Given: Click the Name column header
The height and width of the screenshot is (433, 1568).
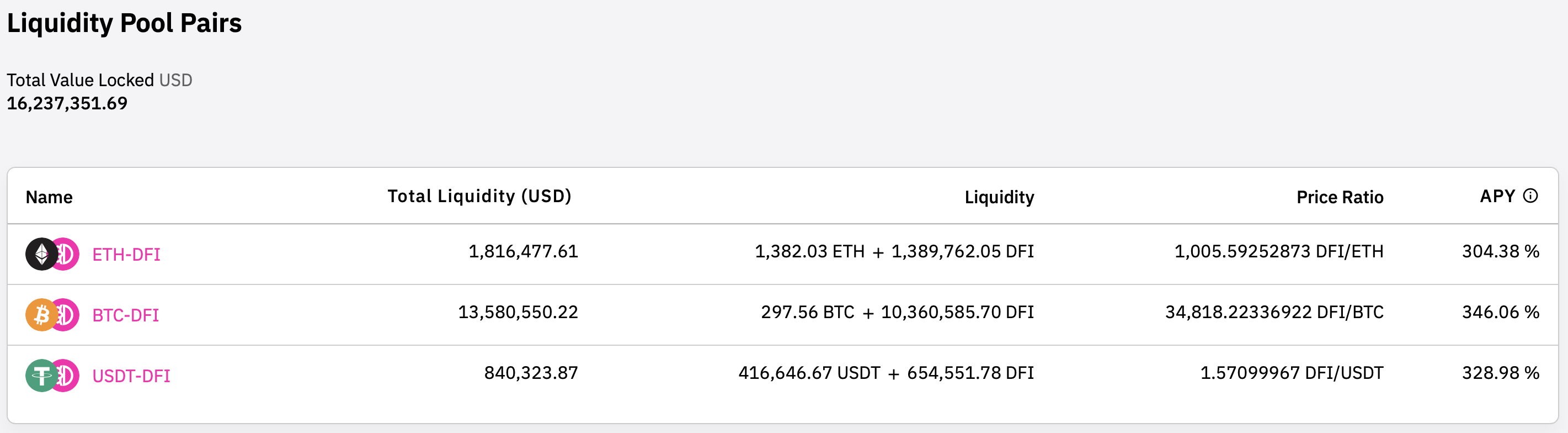Looking at the screenshot, I should (x=49, y=197).
